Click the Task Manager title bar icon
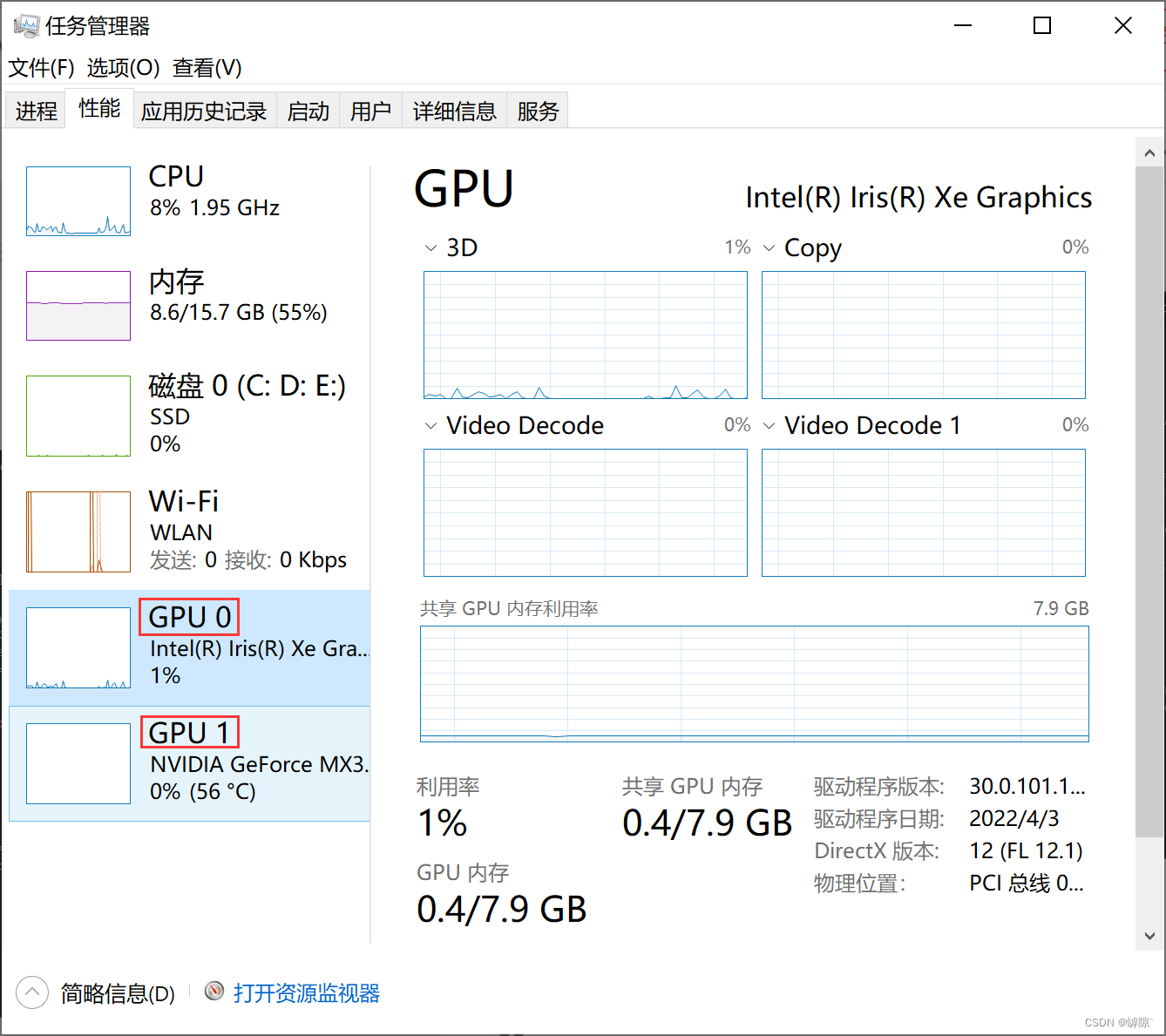 (x=26, y=26)
